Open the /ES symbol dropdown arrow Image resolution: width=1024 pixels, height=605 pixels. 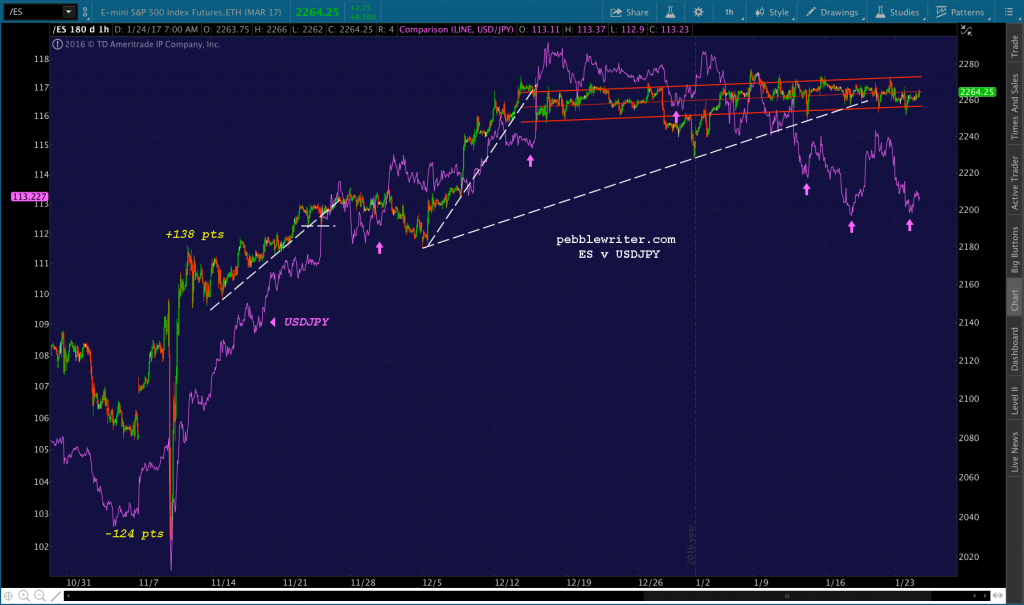[69, 12]
